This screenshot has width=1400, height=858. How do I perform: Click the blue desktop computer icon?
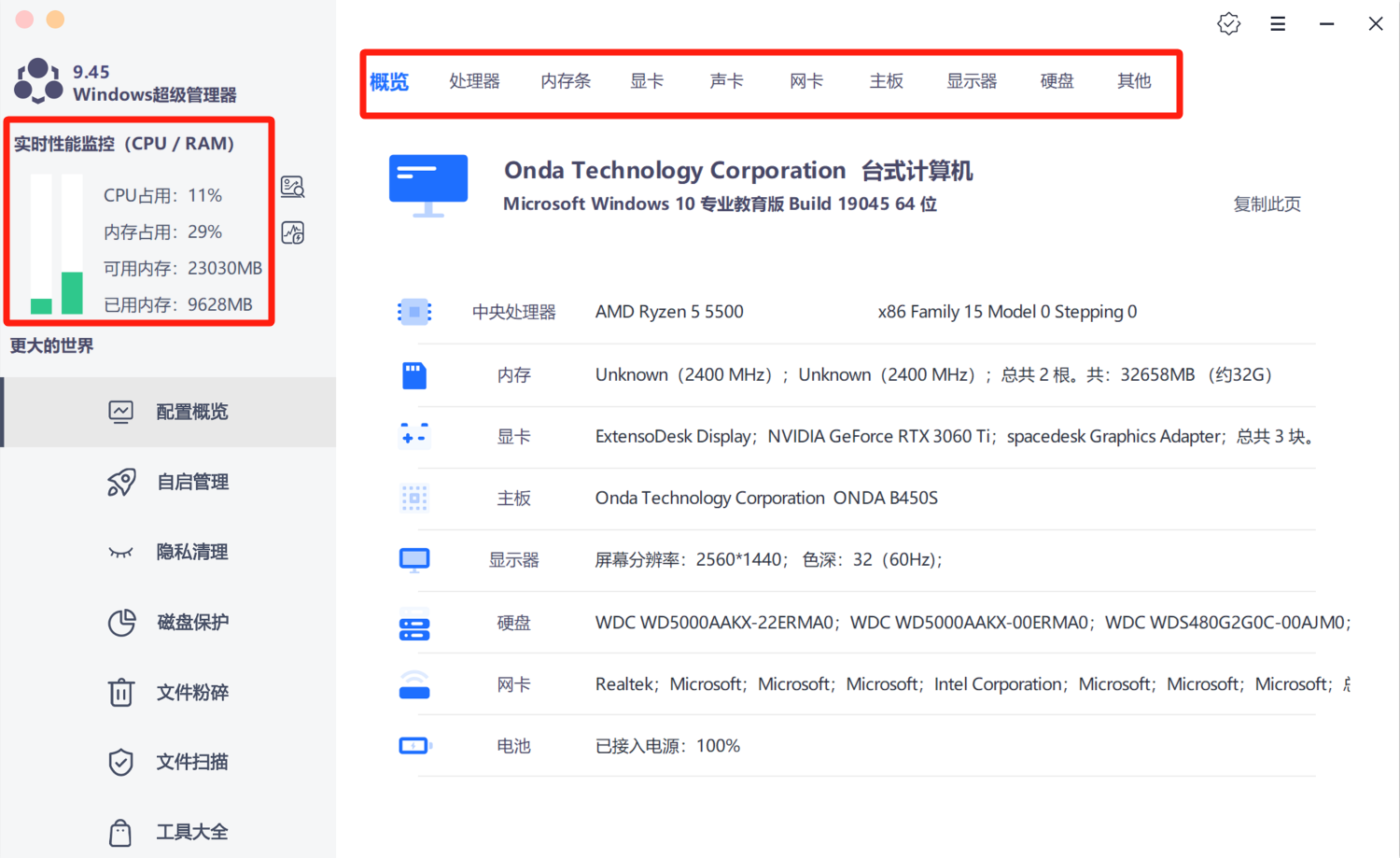click(x=428, y=186)
